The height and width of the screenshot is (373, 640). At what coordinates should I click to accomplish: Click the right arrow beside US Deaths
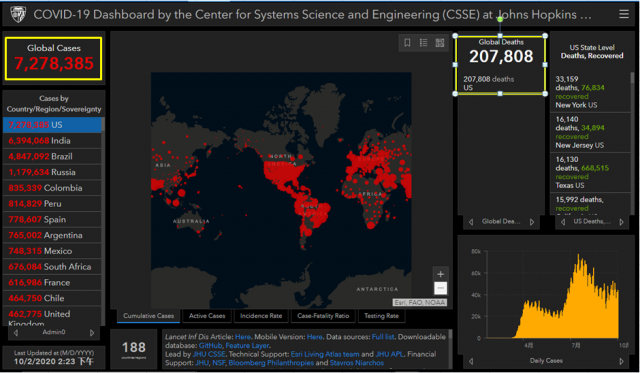point(621,222)
